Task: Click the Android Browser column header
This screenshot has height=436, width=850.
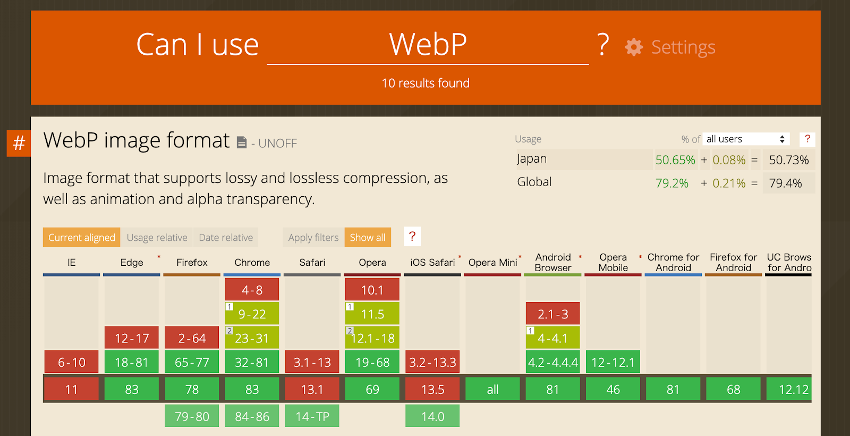Action: (x=553, y=263)
